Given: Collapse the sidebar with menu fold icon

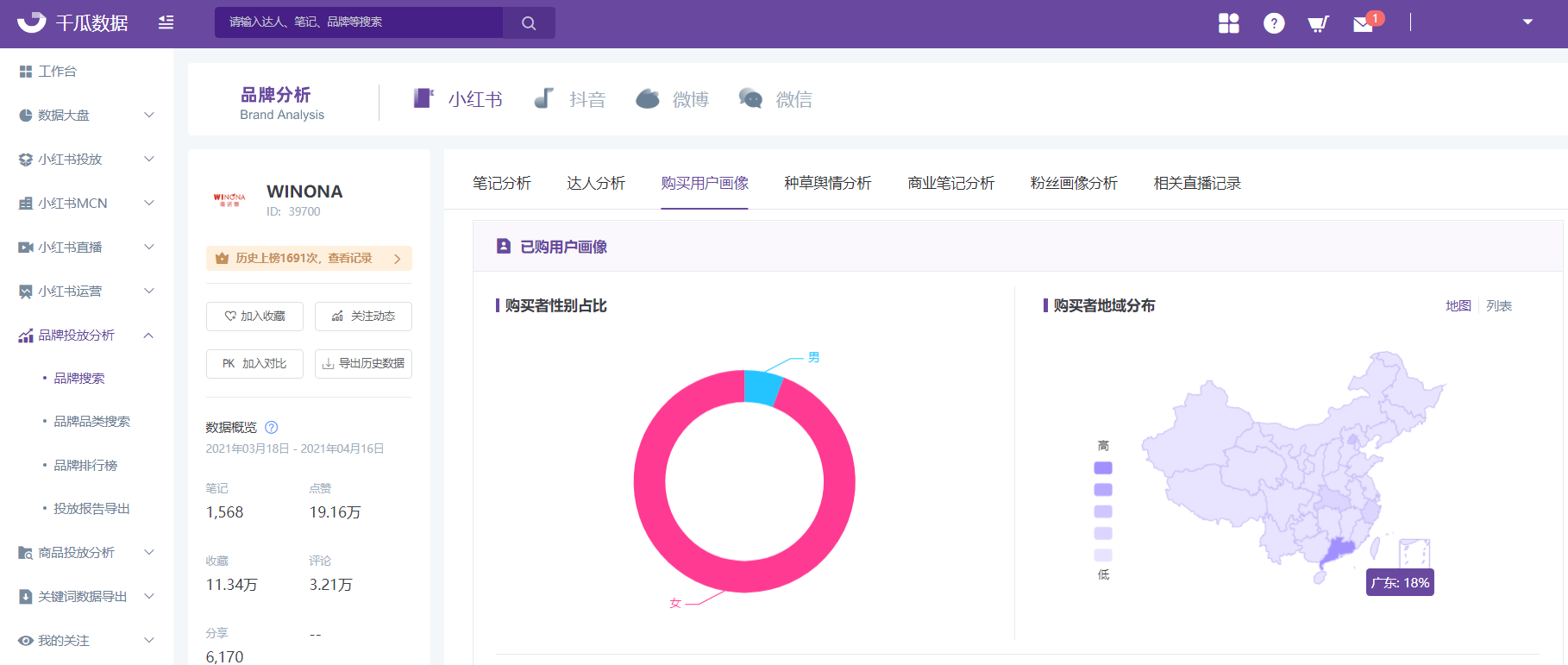Looking at the screenshot, I should pyautogui.click(x=166, y=22).
